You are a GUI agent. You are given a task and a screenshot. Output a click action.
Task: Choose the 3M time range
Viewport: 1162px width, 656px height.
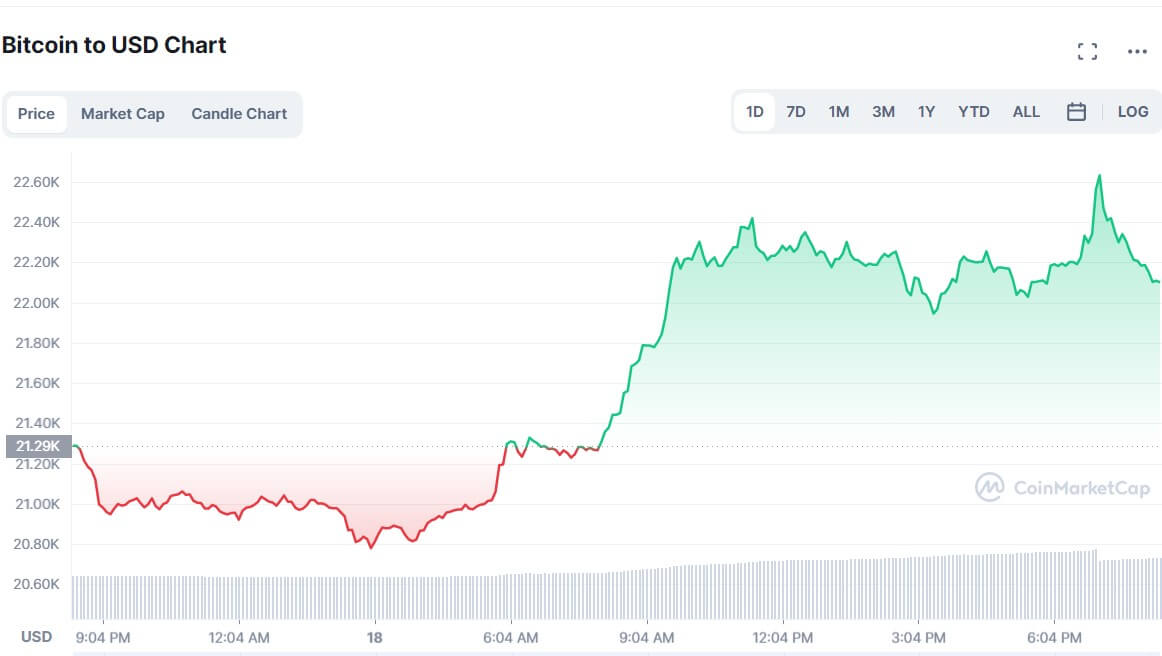pos(883,112)
